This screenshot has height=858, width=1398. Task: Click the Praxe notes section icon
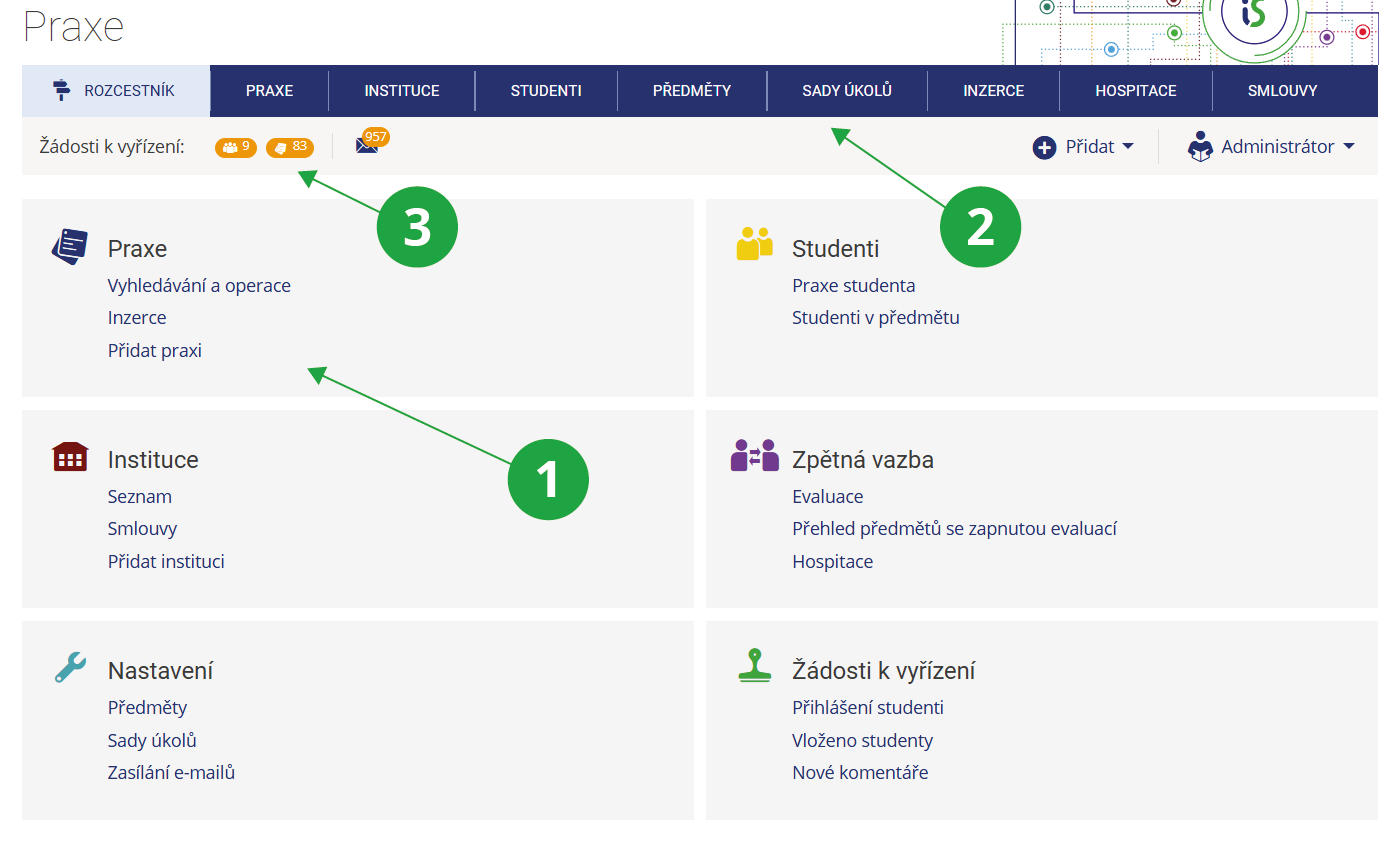pyautogui.click(x=69, y=246)
